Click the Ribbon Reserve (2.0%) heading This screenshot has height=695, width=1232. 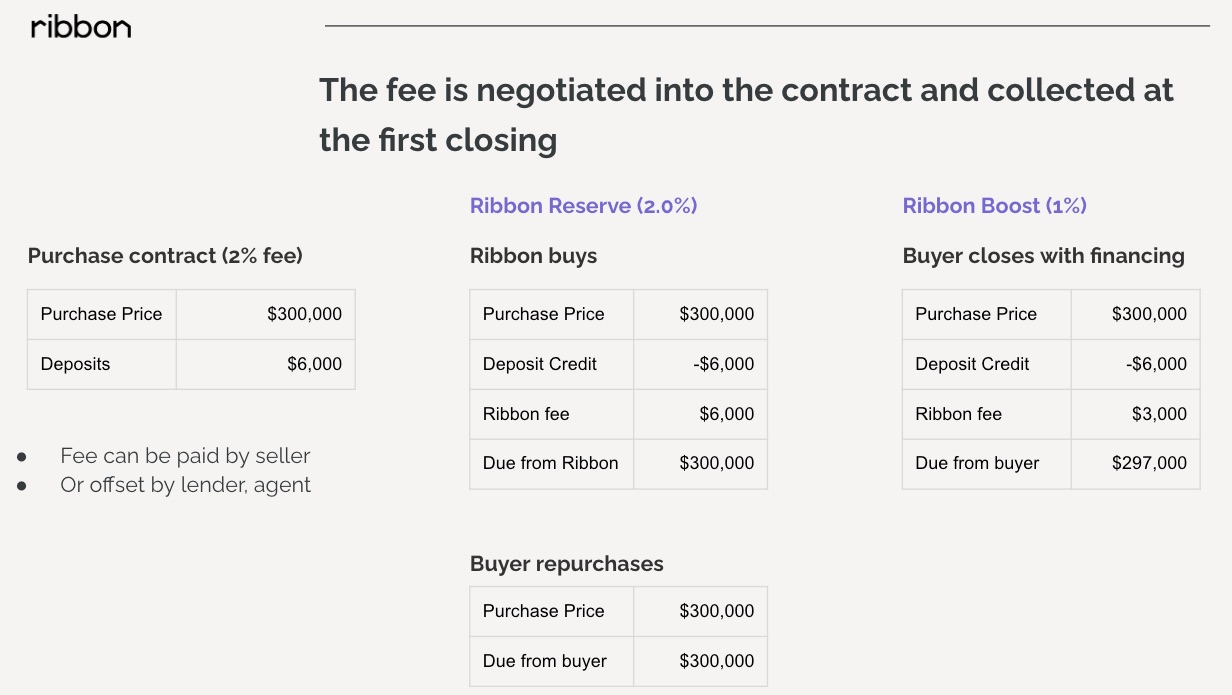[583, 206]
